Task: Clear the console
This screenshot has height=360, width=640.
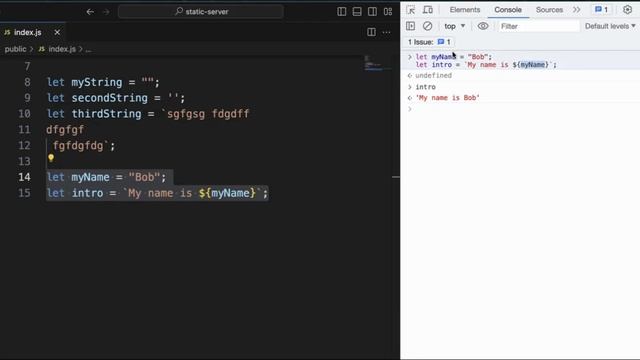Action: coord(427,26)
